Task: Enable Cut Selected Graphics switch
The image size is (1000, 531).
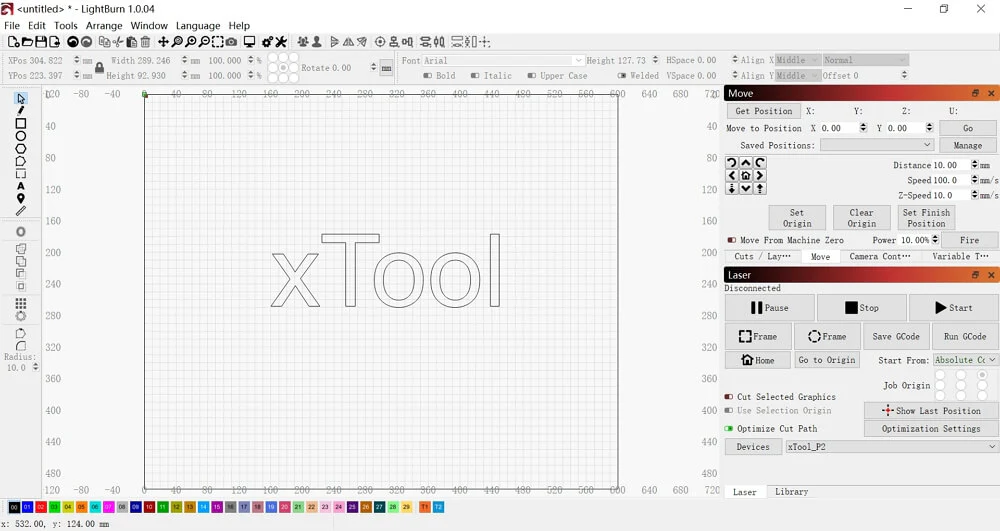Action: click(x=729, y=396)
